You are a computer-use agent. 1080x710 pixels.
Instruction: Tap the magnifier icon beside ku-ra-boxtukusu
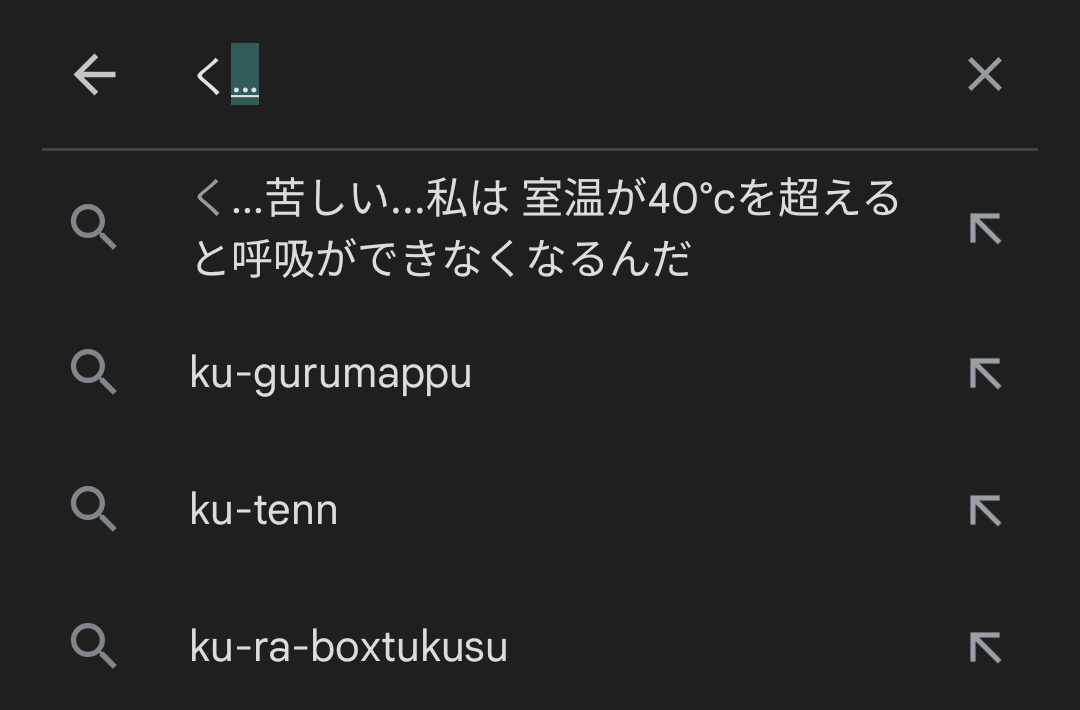pyautogui.click(x=94, y=646)
